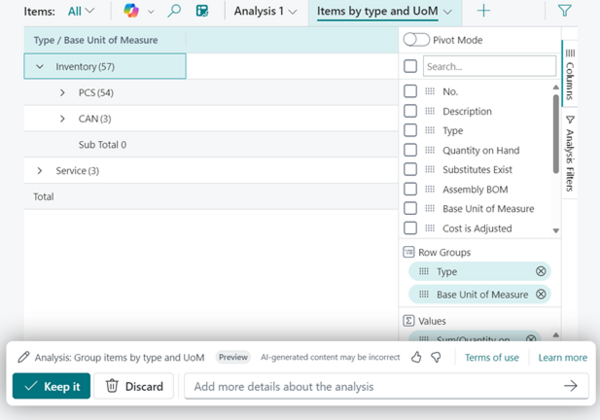The width and height of the screenshot is (600, 420).
Task: Expand the PCS (54) group
Action: (x=63, y=92)
